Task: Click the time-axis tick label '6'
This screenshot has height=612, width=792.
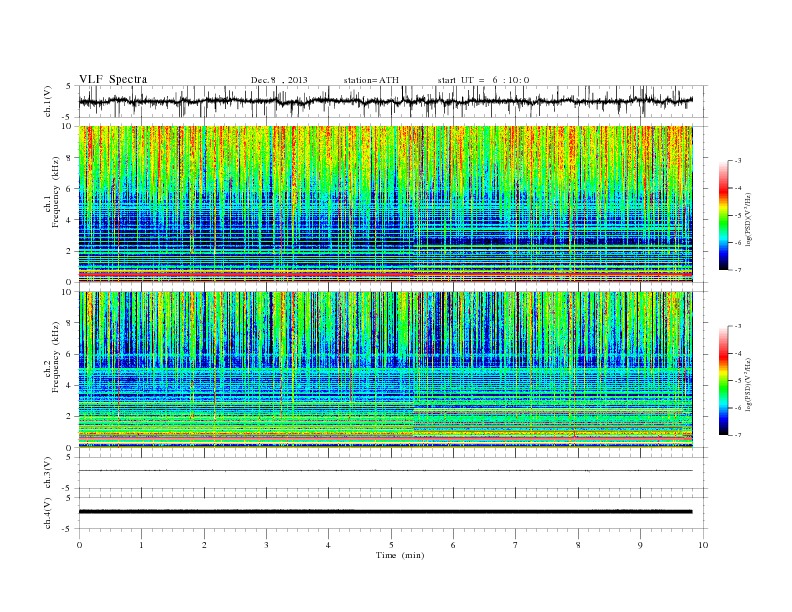Action: coord(453,545)
